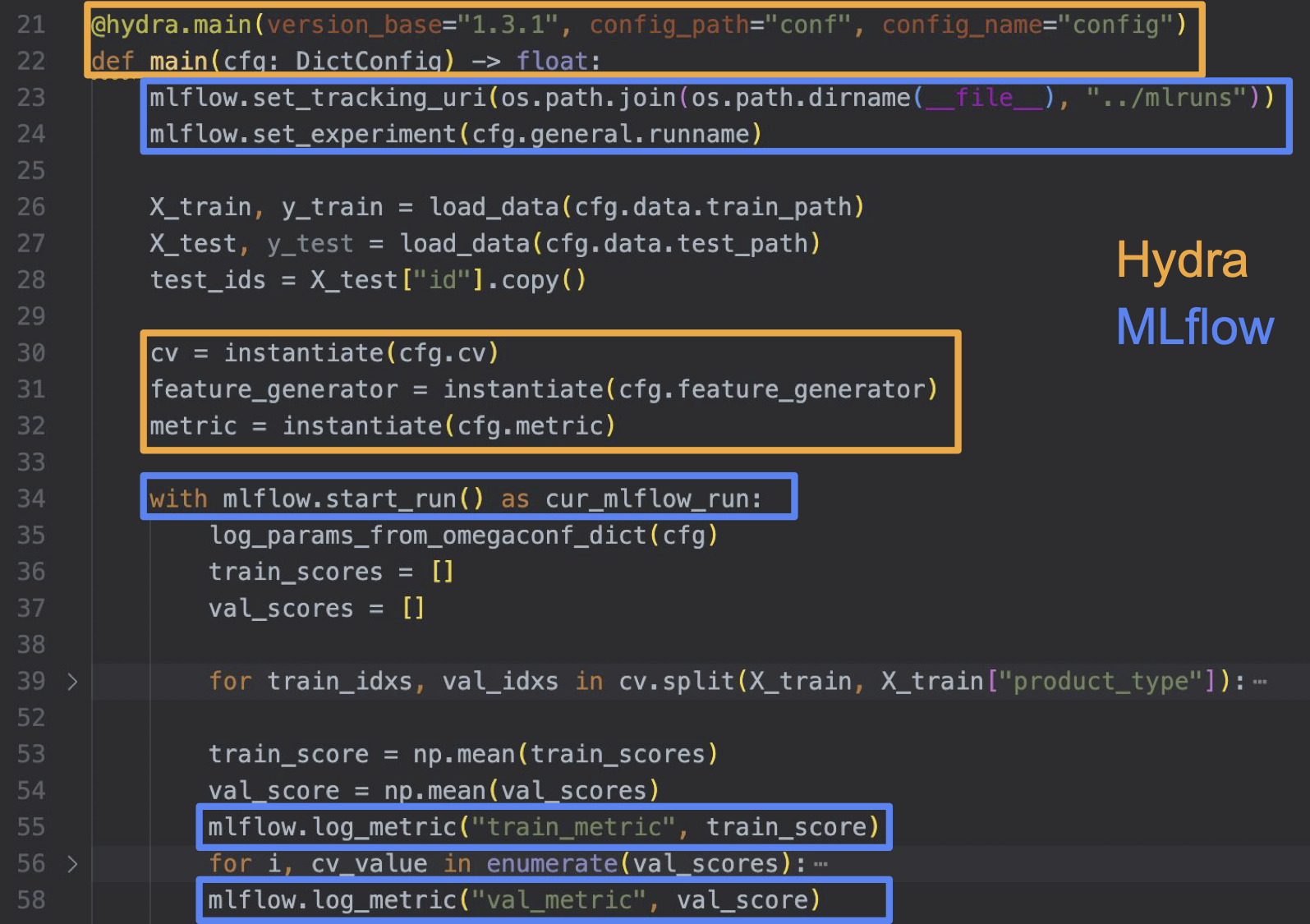The image size is (1310, 924).
Task: Click line number 58 in the gutter
Action: (x=31, y=900)
